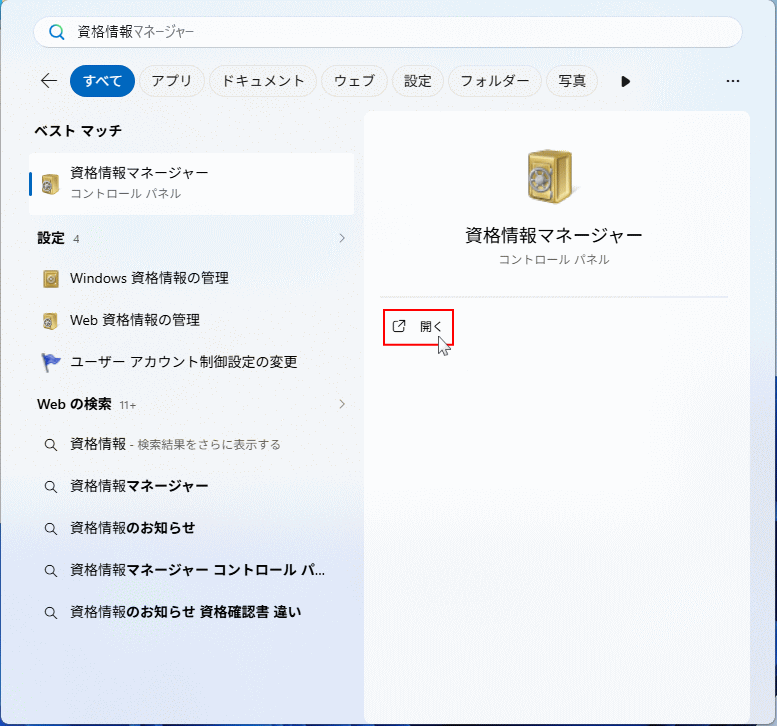This screenshot has height=726, width=777.
Task: Open Web 資格情報の管理 setting
Action: point(191,321)
